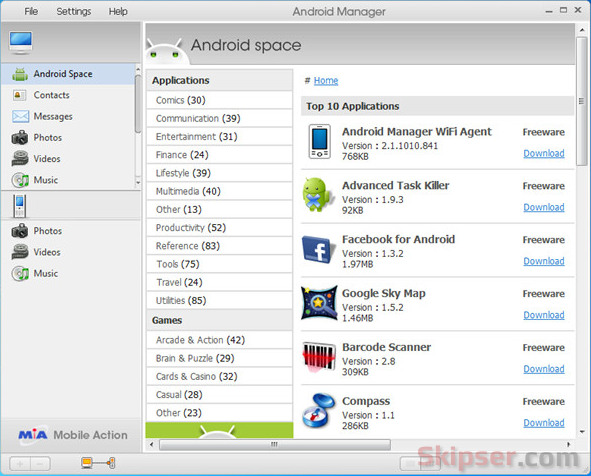Open the Tools (75) category
The width and height of the screenshot is (591, 476).
[x=219, y=264]
